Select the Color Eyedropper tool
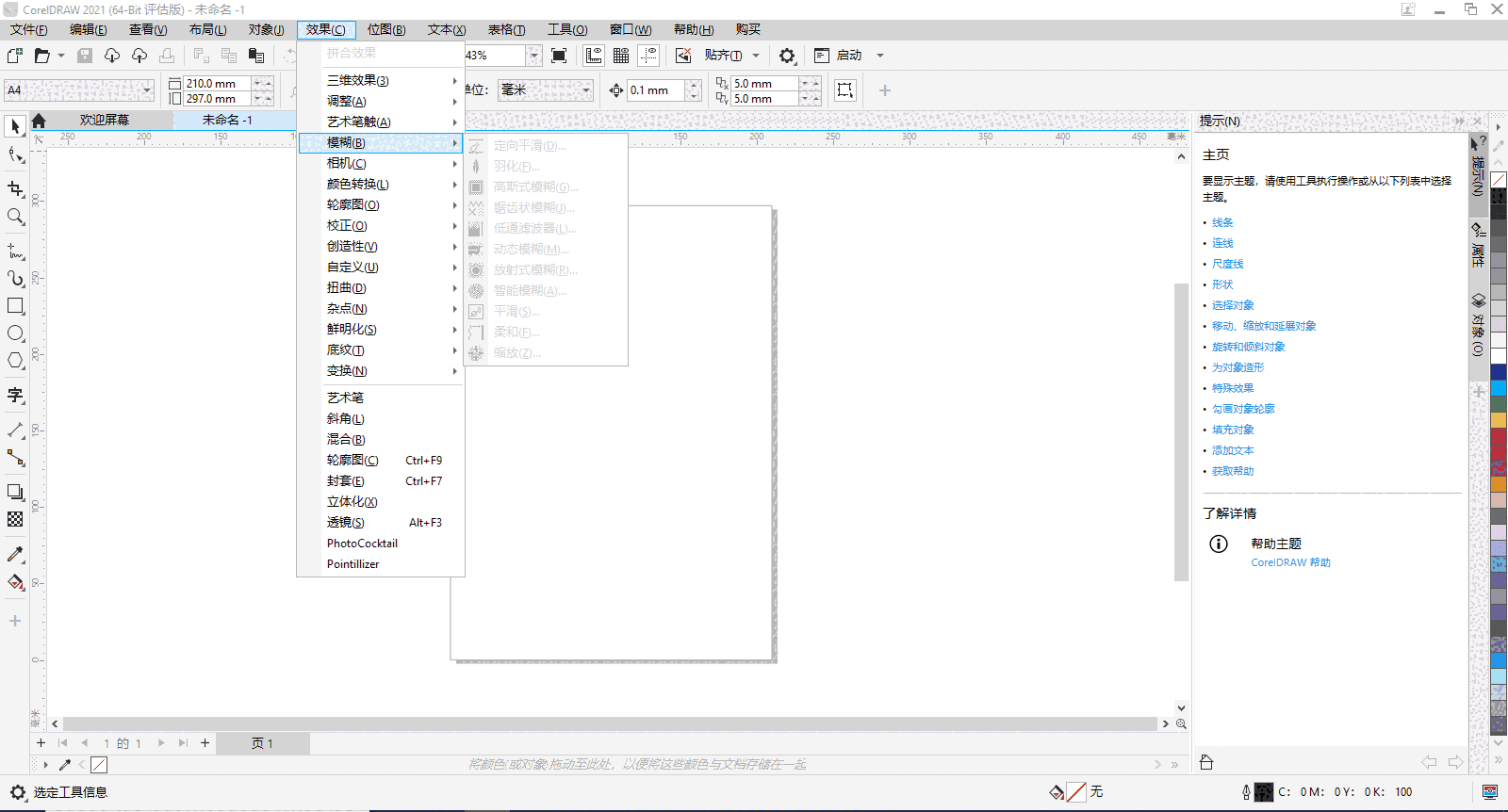The height and width of the screenshot is (812, 1508). pos(15,555)
